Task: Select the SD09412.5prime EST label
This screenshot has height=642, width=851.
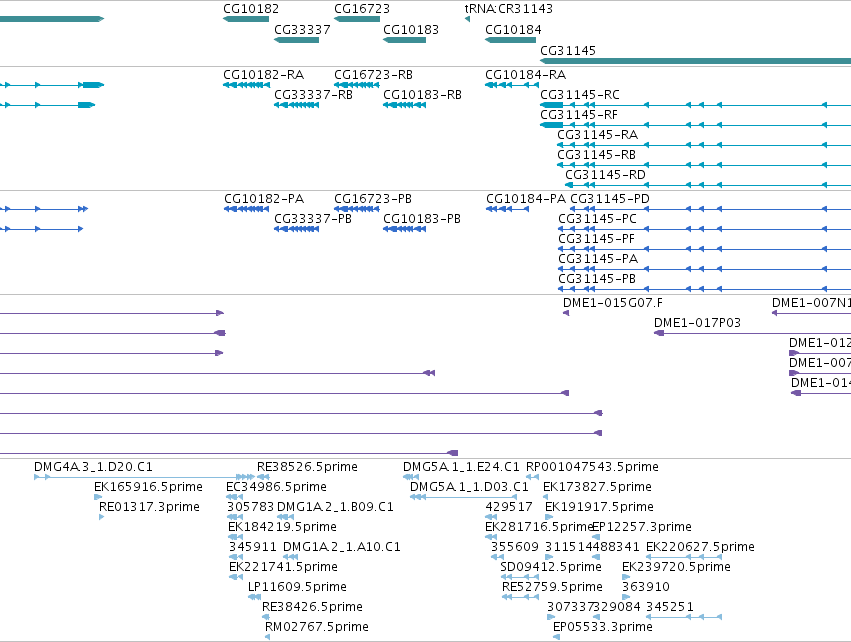Action: (x=551, y=567)
